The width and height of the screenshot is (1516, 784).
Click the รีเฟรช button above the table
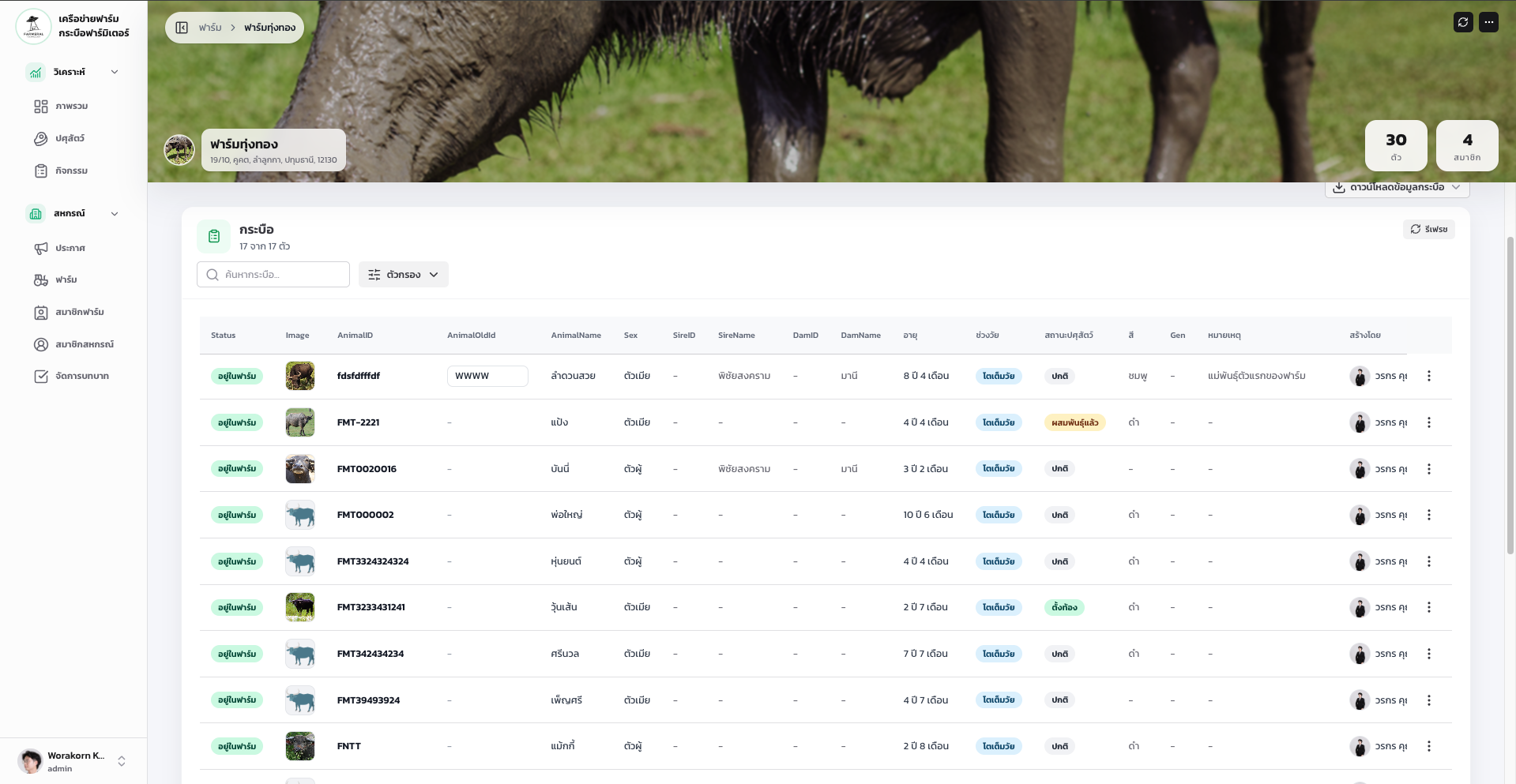pyautogui.click(x=1428, y=229)
